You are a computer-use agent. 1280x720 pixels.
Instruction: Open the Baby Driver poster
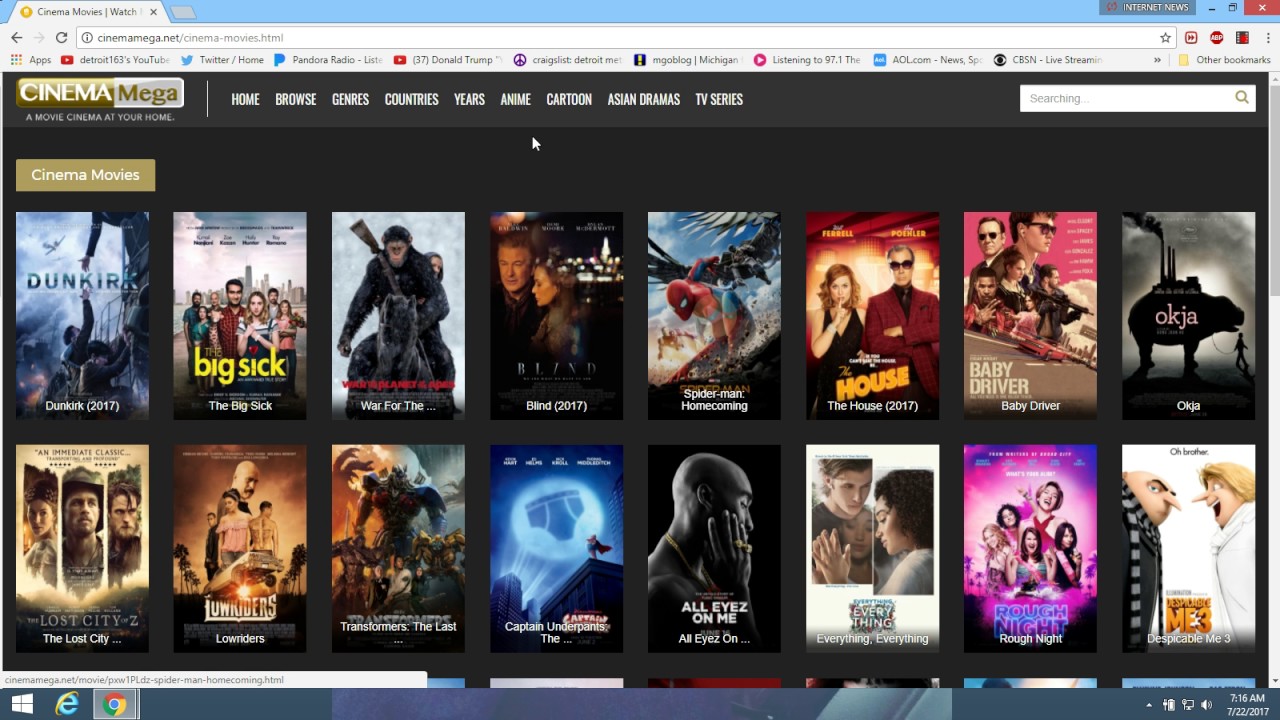click(x=1030, y=315)
